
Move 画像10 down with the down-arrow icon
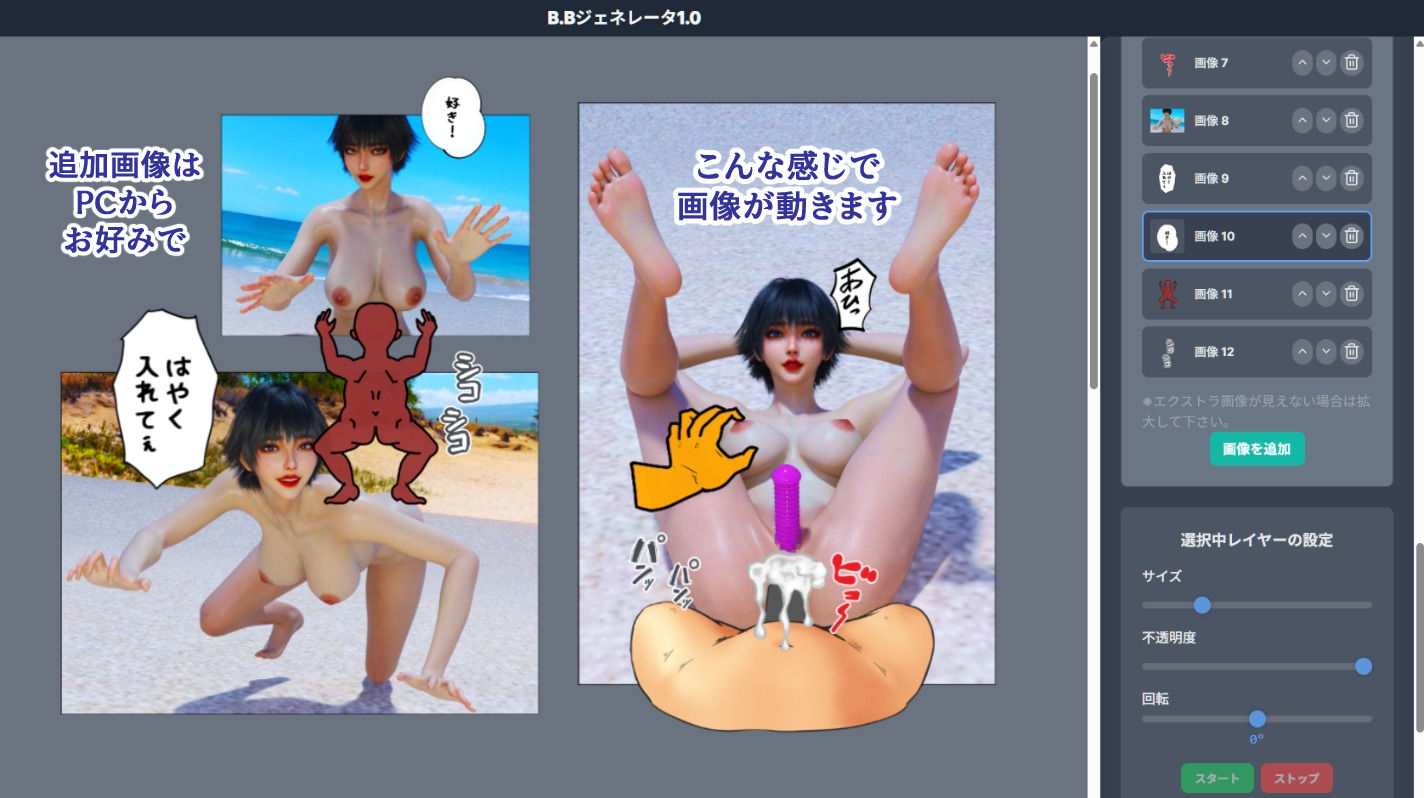[1326, 236]
